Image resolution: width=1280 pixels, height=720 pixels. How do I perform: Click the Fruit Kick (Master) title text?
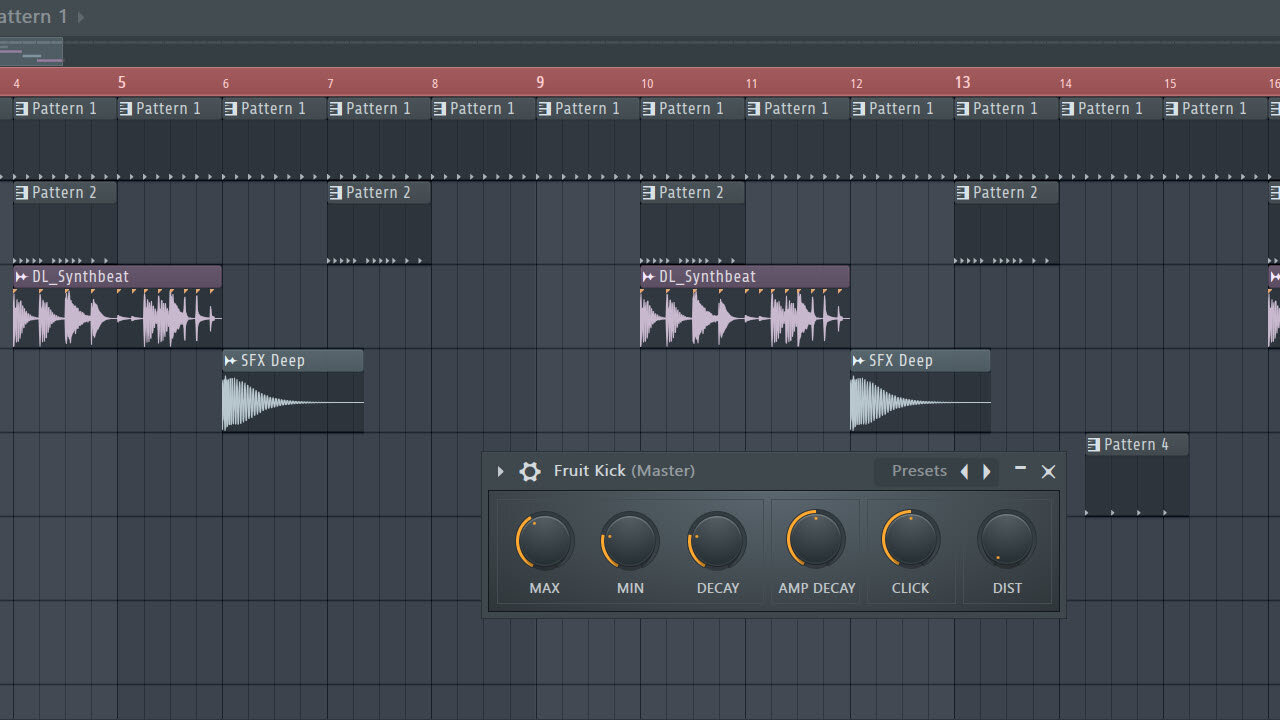(x=624, y=471)
